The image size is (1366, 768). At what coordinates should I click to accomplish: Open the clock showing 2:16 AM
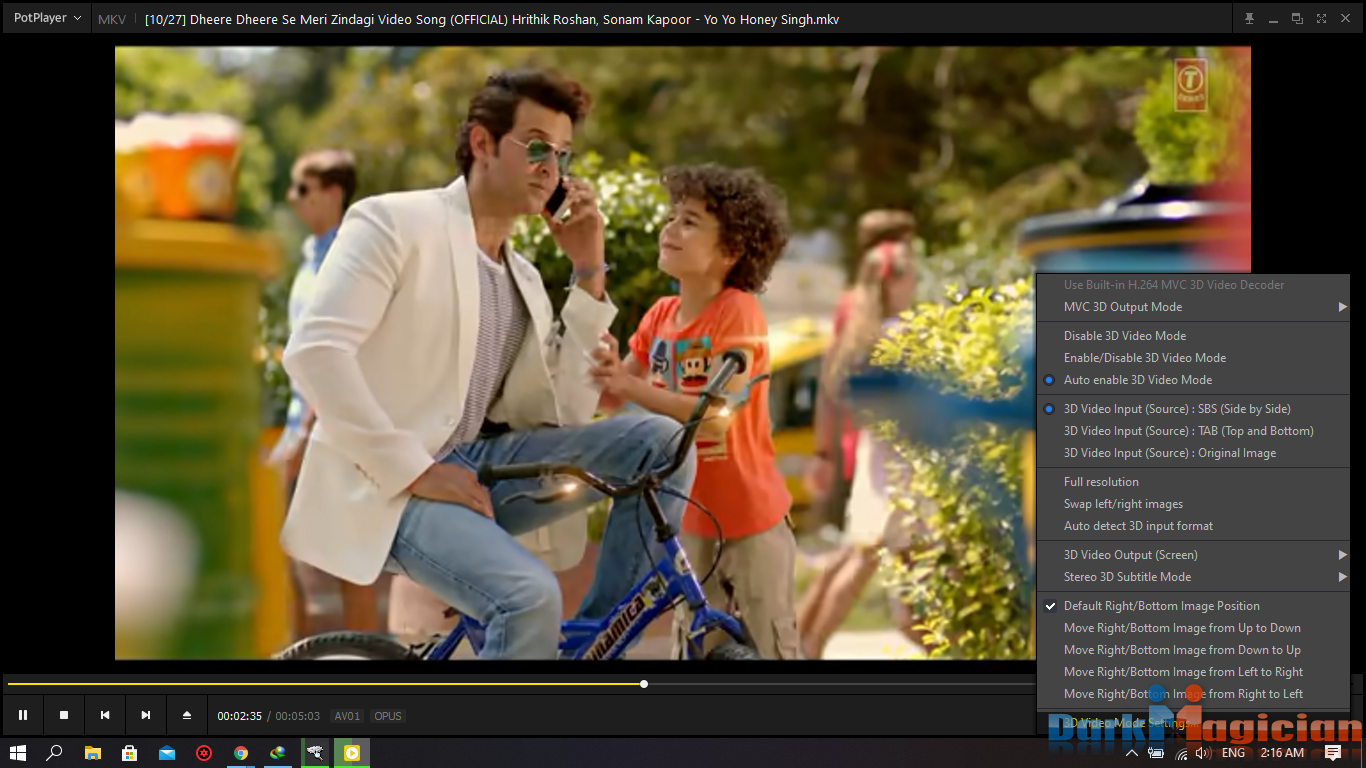click(x=1282, y=753)
